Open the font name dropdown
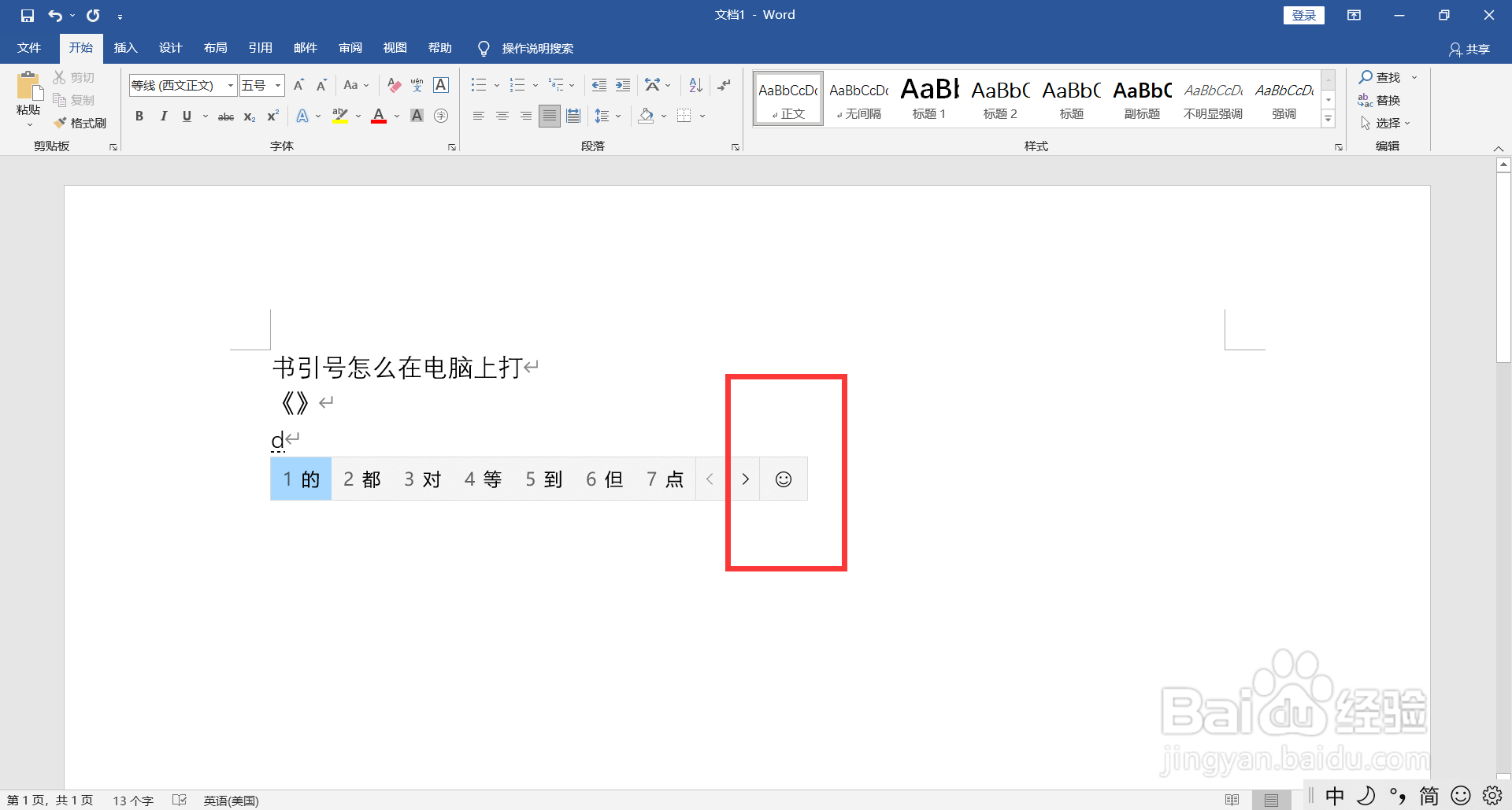This screenshot has width=1512, height=810. pyautogui.click(x=231, y=85)
